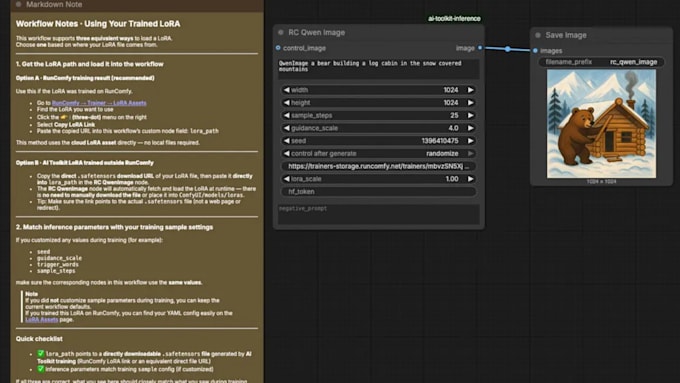The height and width of the screenshot is (383, 680).
Task: Click the images input socket on Save Image
Action: pos(535,51)
